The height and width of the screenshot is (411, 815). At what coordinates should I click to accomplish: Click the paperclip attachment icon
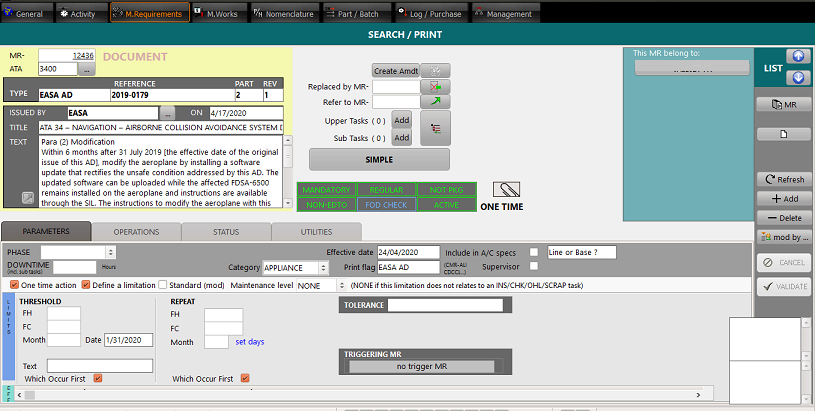pyautogui.click(x=506, y=190)
